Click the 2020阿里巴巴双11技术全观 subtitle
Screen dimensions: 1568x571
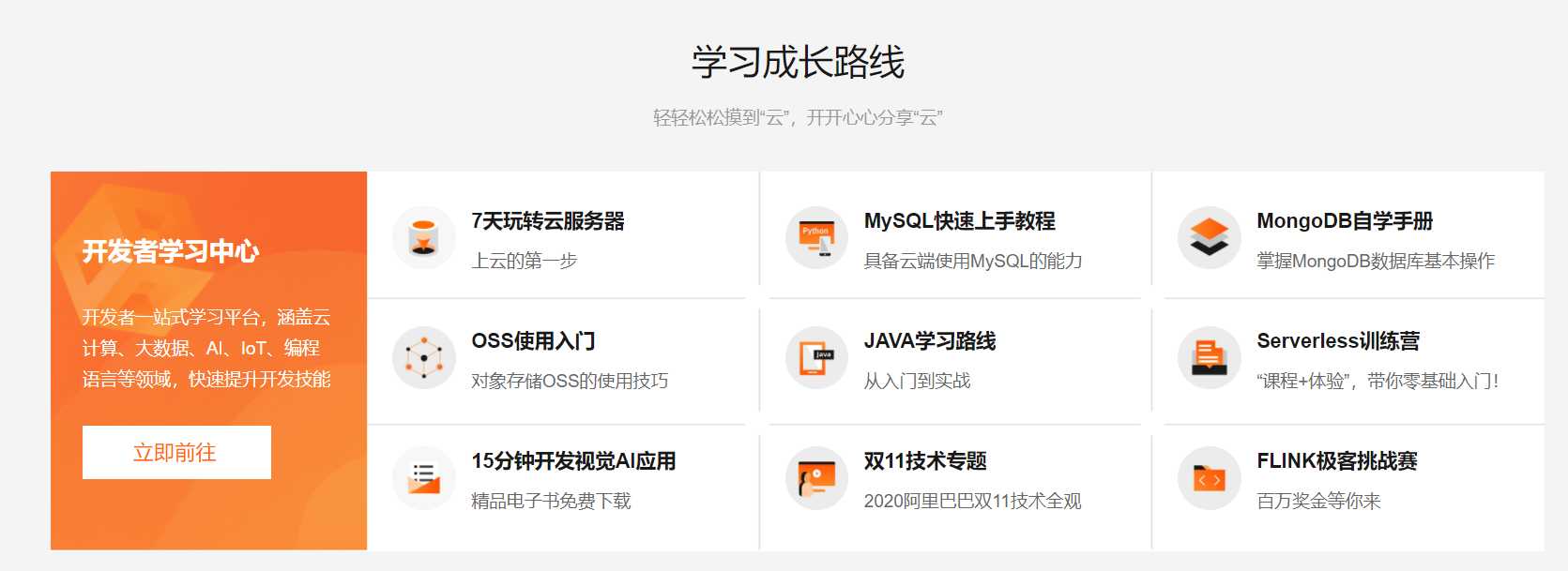point(972,501)
